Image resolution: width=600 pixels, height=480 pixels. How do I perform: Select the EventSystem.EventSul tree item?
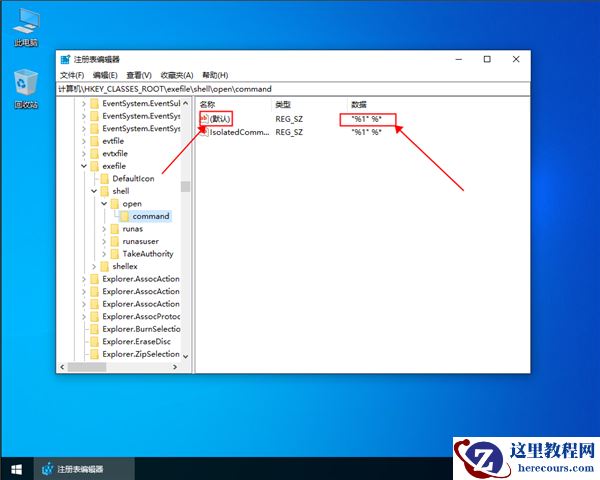click(x=141, y=103)
